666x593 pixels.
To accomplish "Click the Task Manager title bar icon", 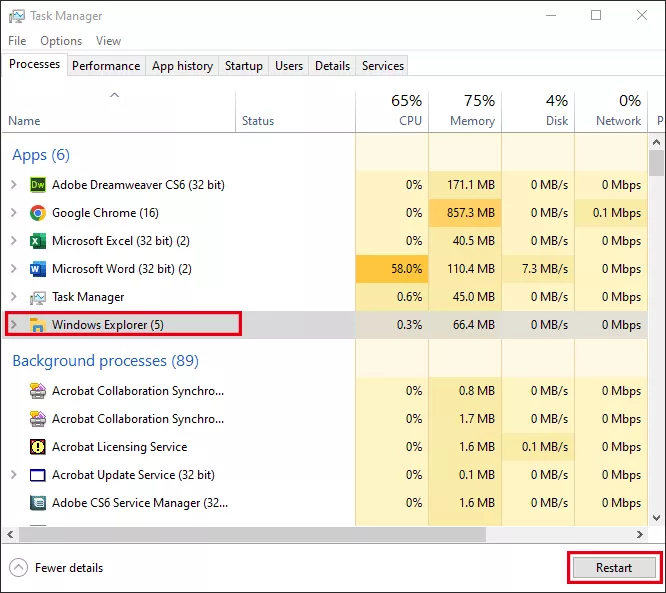I will click(x=17, y=16).
